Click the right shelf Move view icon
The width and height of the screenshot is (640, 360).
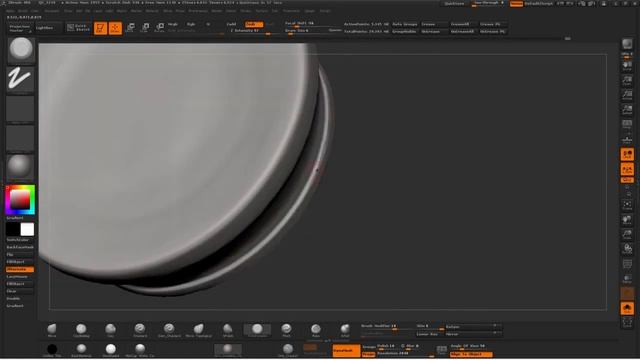(627, 220)
